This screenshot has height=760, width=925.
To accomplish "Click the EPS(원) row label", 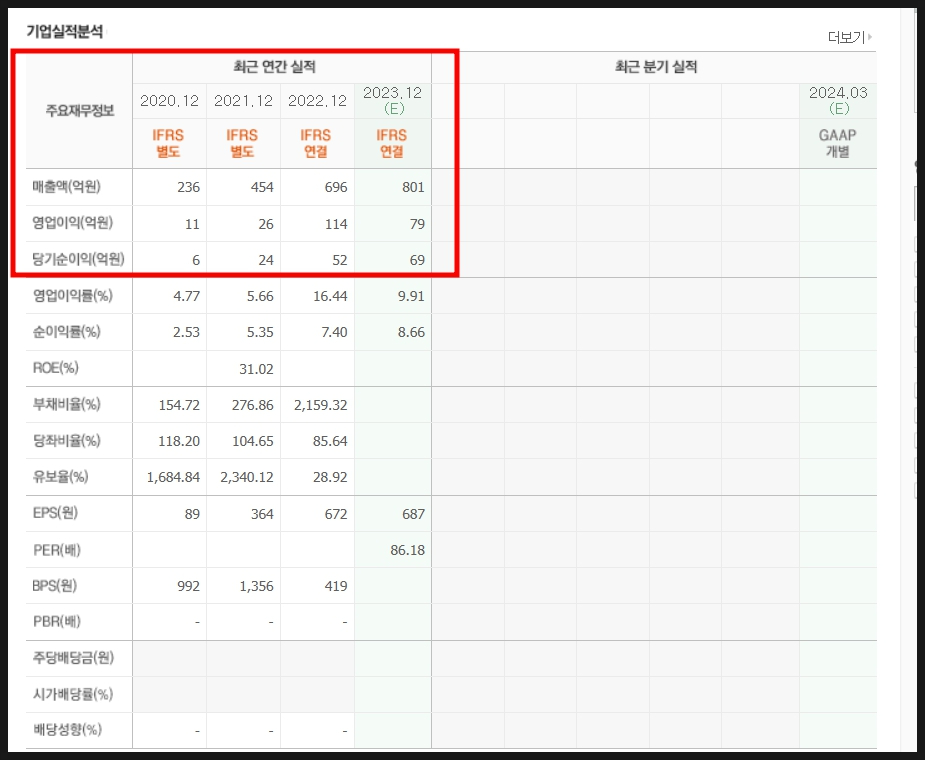I will tap(55, 513).
